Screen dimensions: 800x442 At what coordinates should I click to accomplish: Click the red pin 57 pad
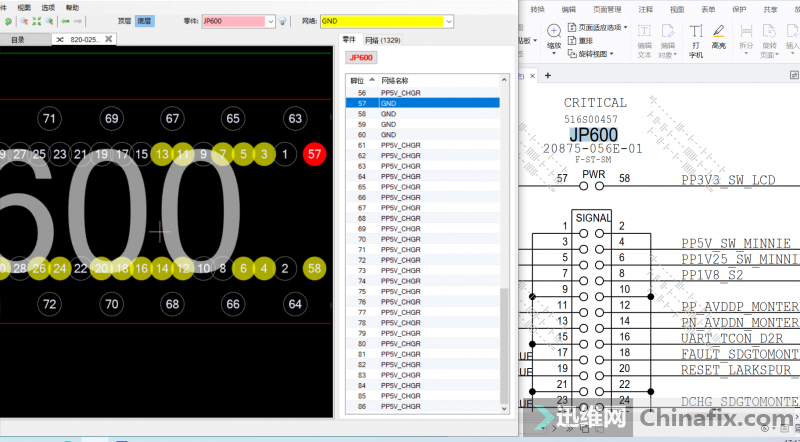pyautogui.click(x=315, y=154)
